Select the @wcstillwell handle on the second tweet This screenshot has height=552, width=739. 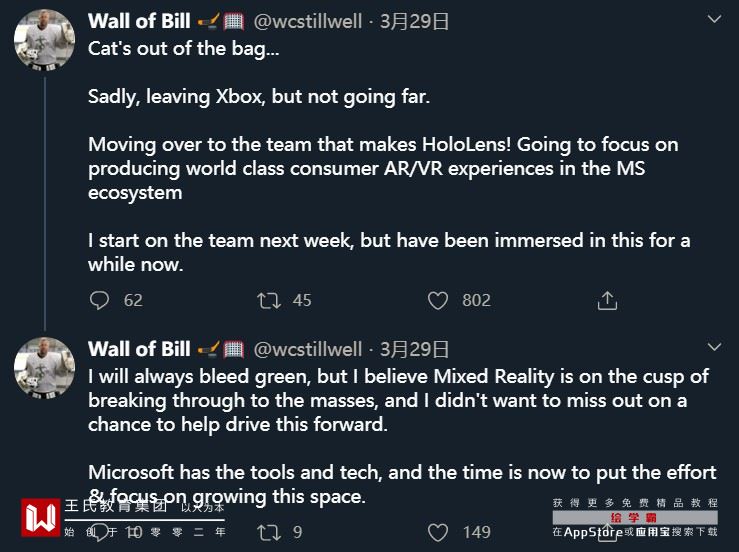point(308,349)
